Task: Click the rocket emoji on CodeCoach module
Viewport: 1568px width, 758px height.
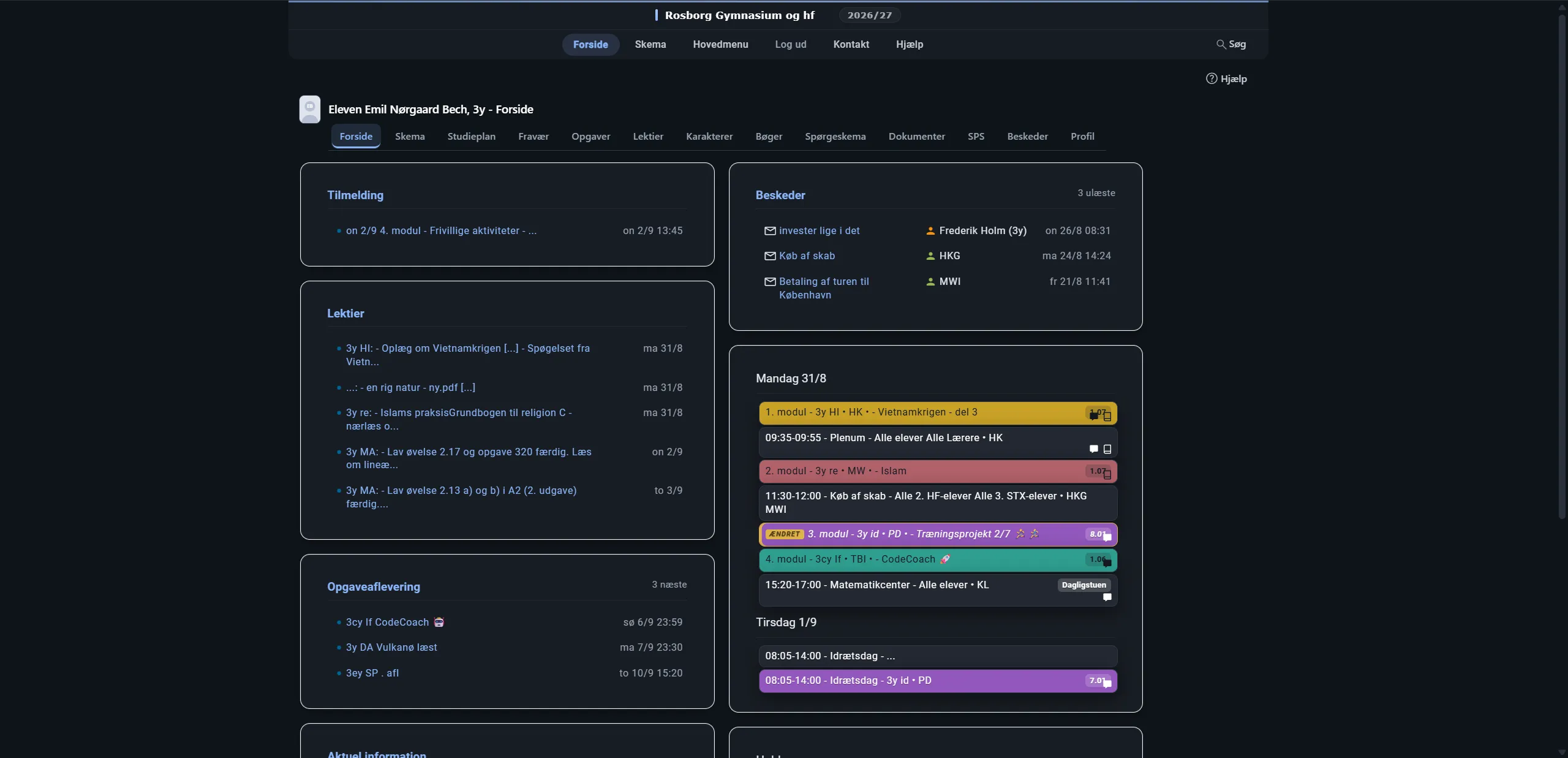Action: (945, 559)
